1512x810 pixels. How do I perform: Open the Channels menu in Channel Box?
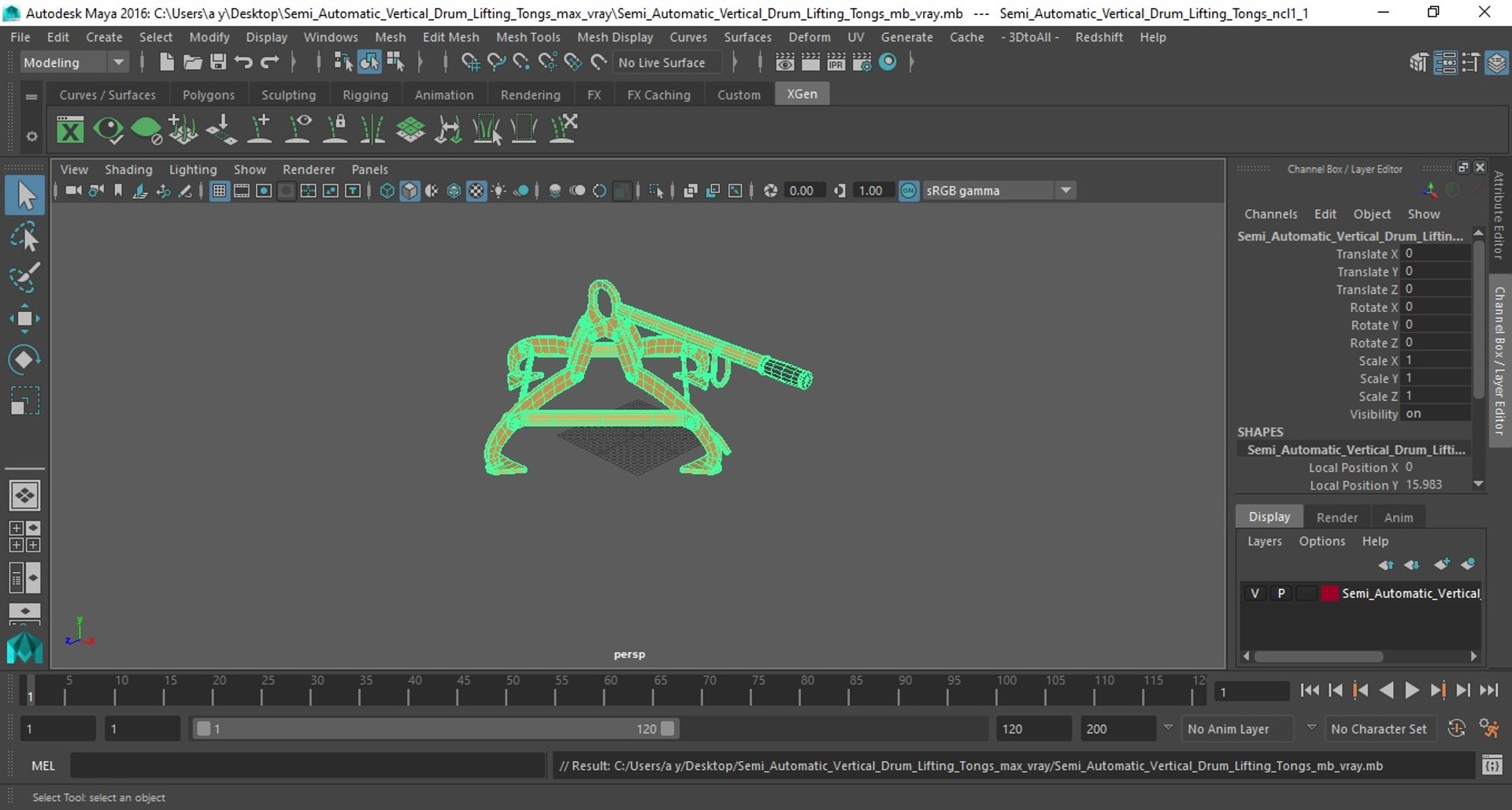click(x=1270, y=214)
